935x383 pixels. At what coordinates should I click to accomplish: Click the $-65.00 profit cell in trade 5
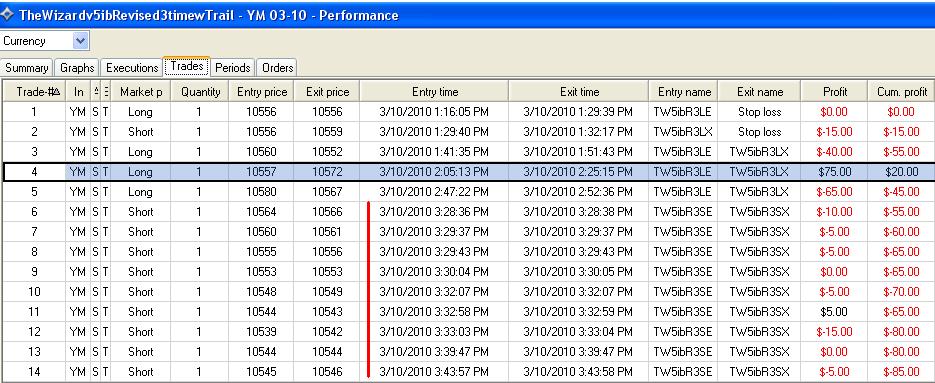pos(835,192)
